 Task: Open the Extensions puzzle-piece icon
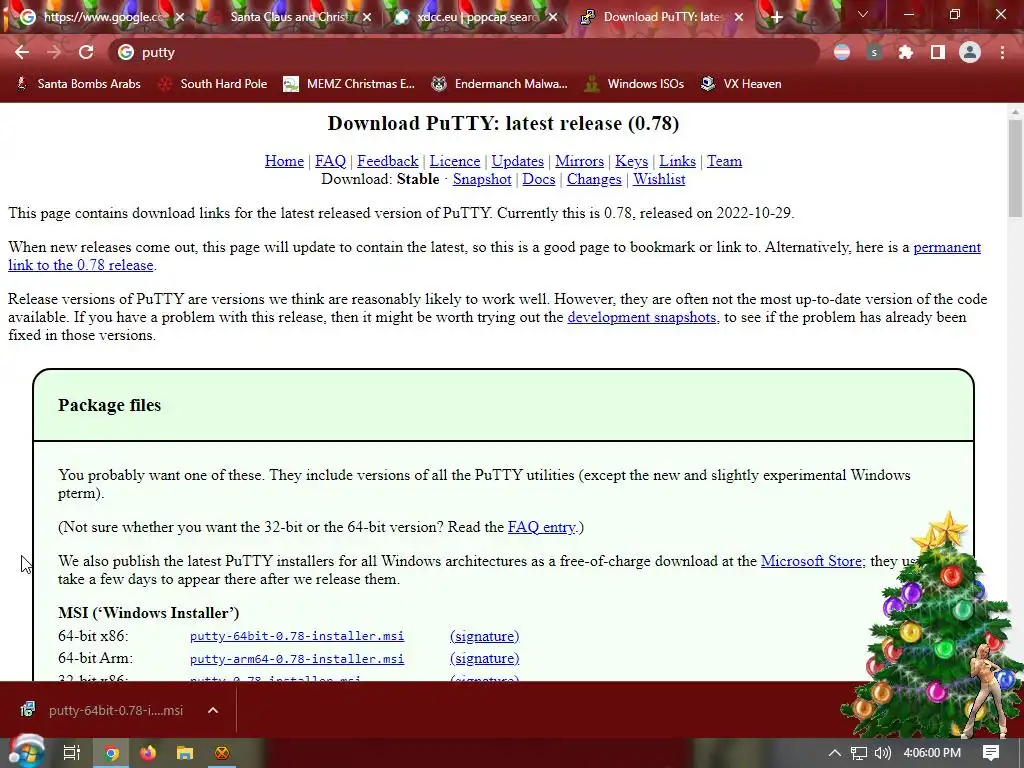click(x=906, y=52)
